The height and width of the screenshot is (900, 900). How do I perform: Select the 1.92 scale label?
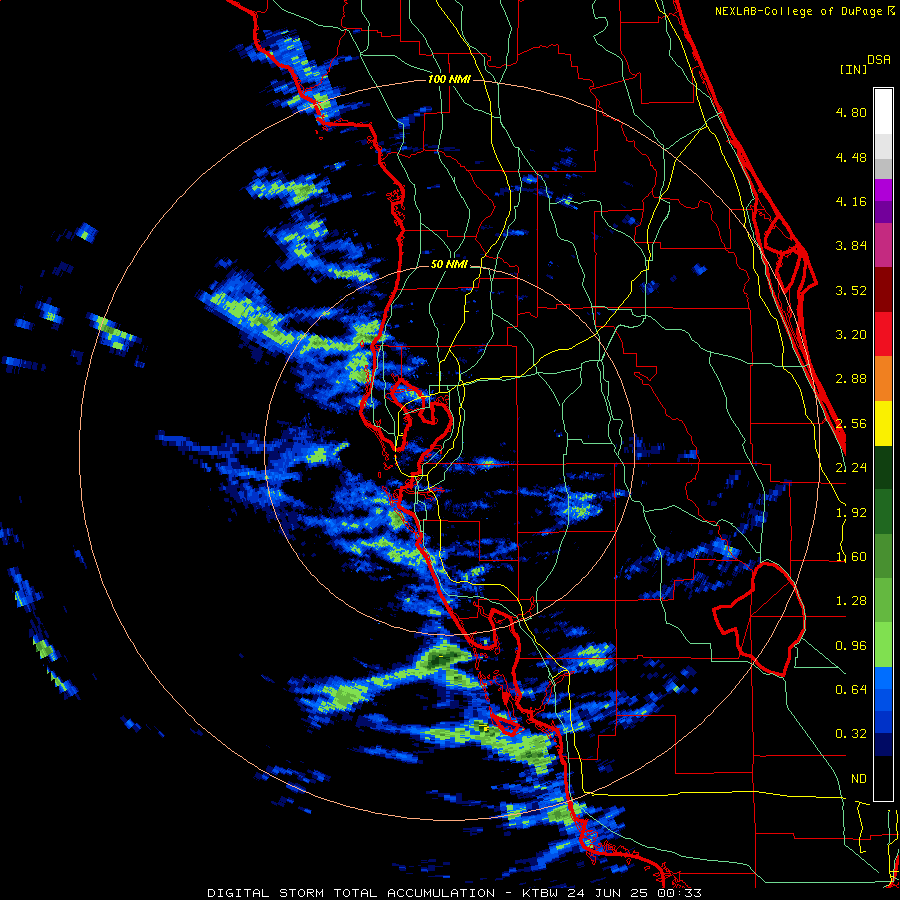851,513
